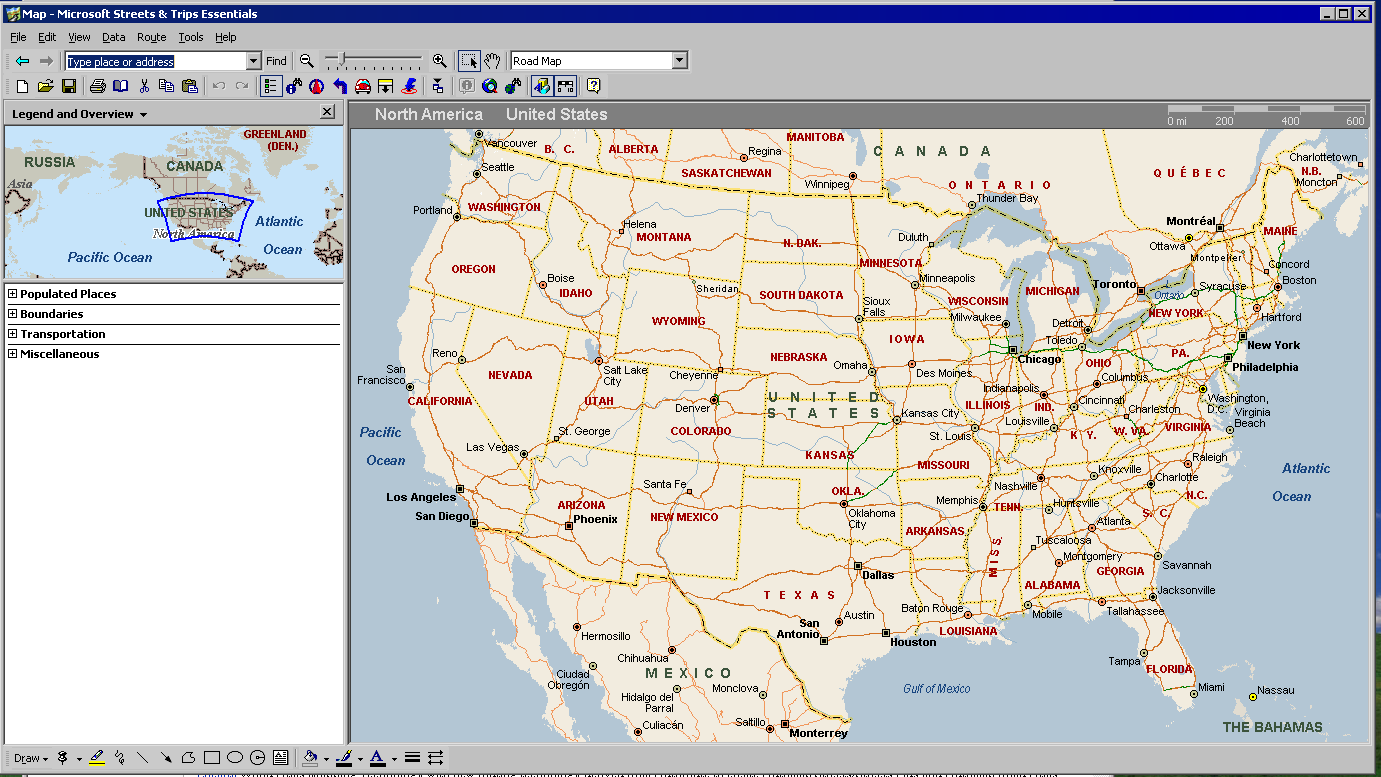The width and height of the screenshot is (1381, 777).
Task: Open the address history dropdown arrow
Action: tap(253, 61)
